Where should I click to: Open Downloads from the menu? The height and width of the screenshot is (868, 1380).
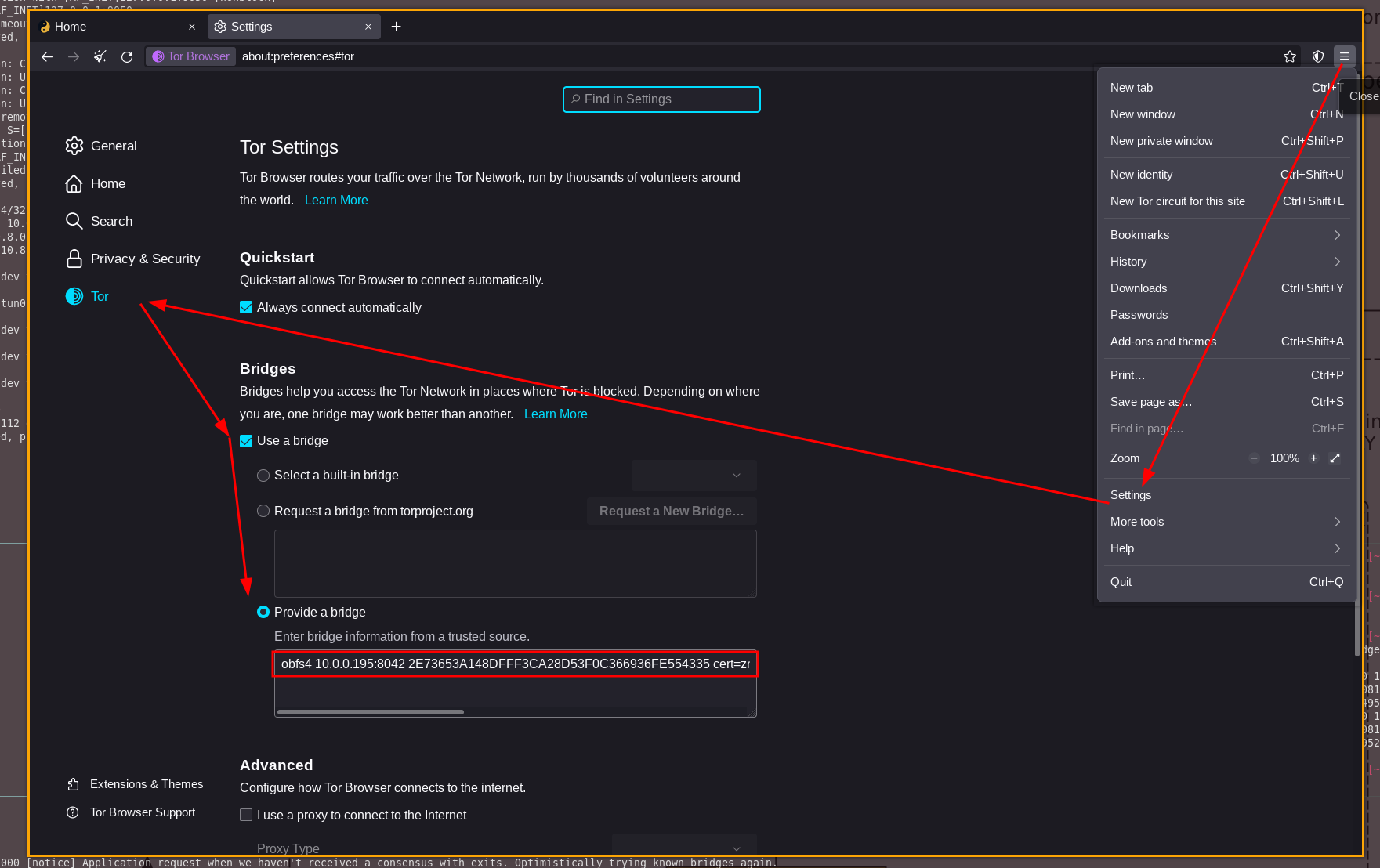click(x=1226, y=288)
